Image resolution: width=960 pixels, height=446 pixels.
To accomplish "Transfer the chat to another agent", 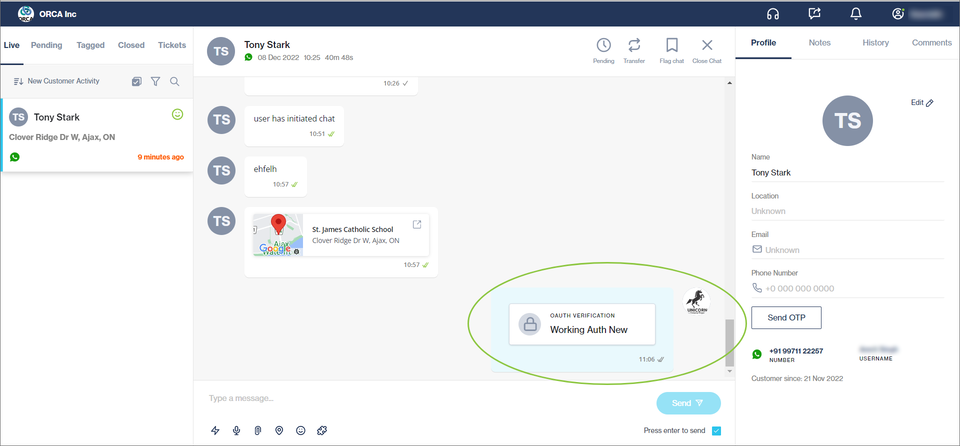I will pos(634,46).
